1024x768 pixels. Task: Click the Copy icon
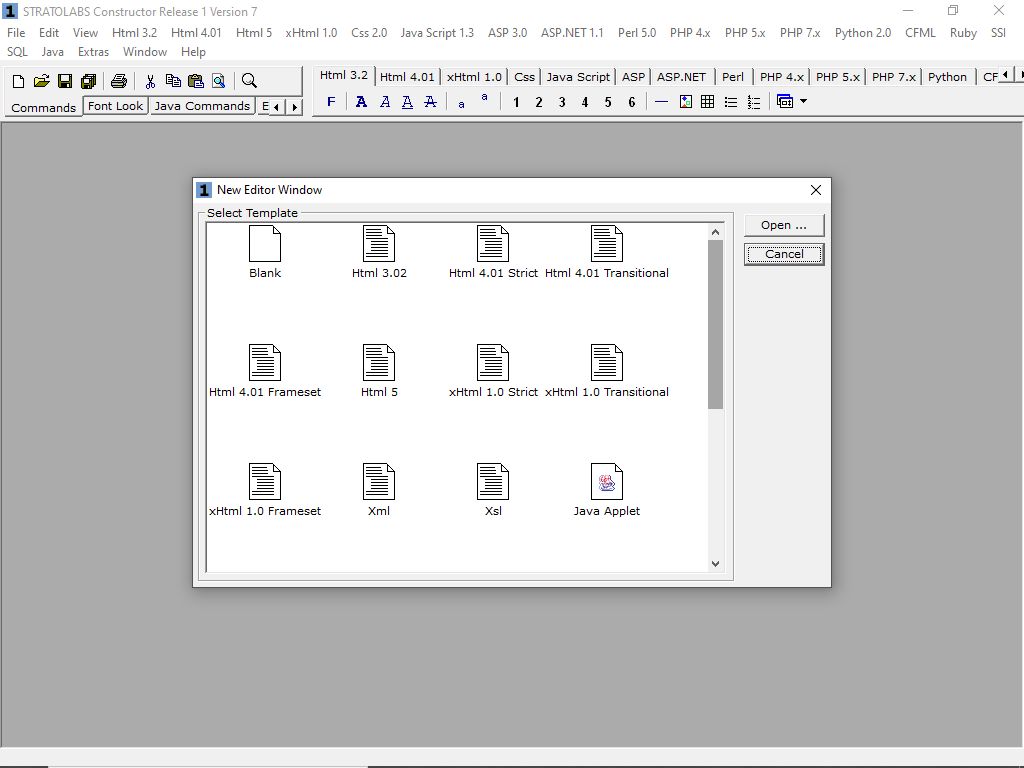coord(173,81)
